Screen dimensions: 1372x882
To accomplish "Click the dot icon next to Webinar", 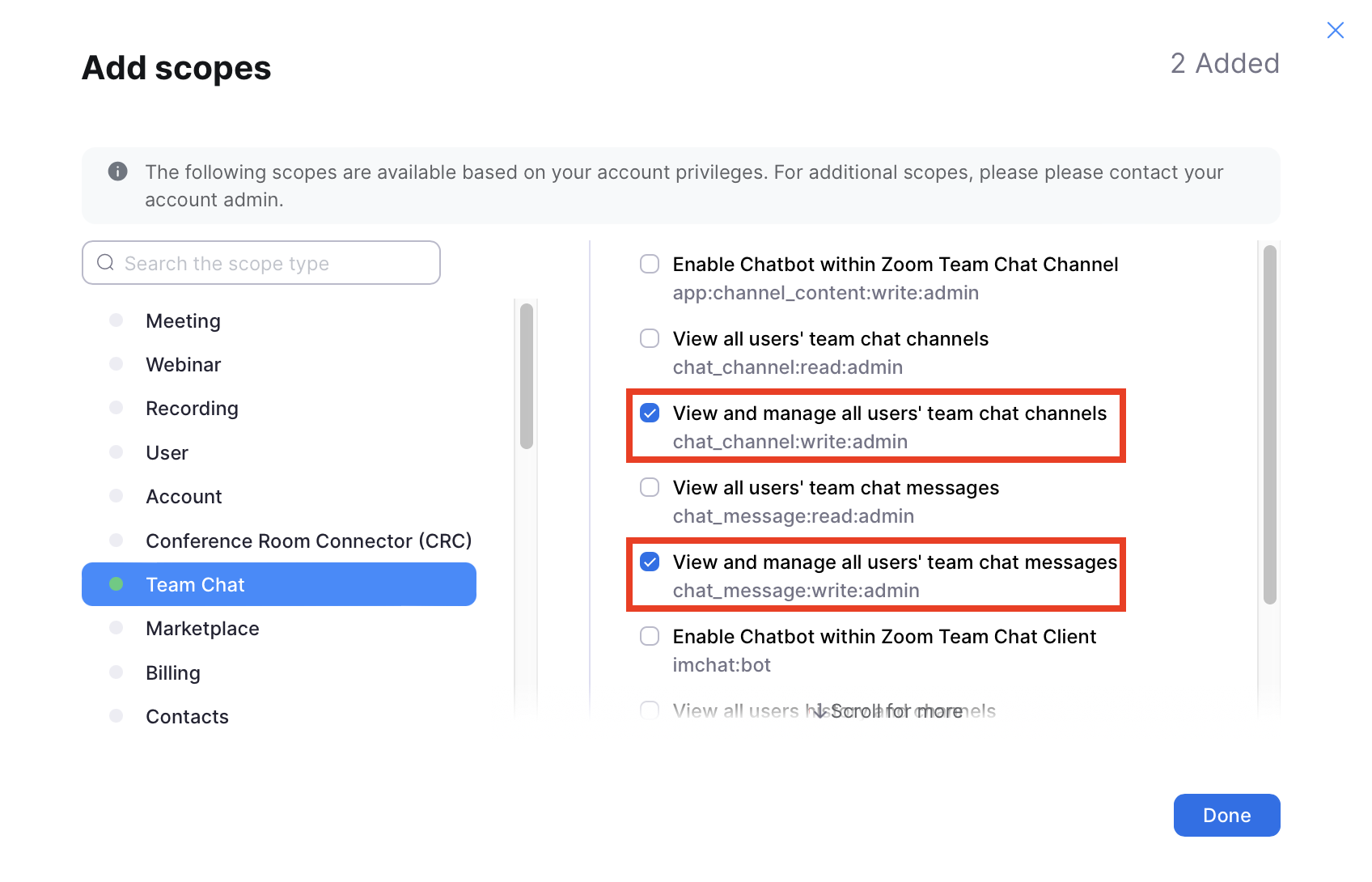I will click(116, 364).
